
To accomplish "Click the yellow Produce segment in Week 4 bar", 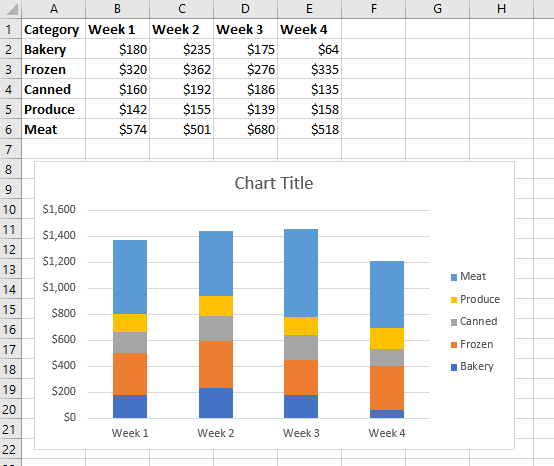I will (387, 338).
